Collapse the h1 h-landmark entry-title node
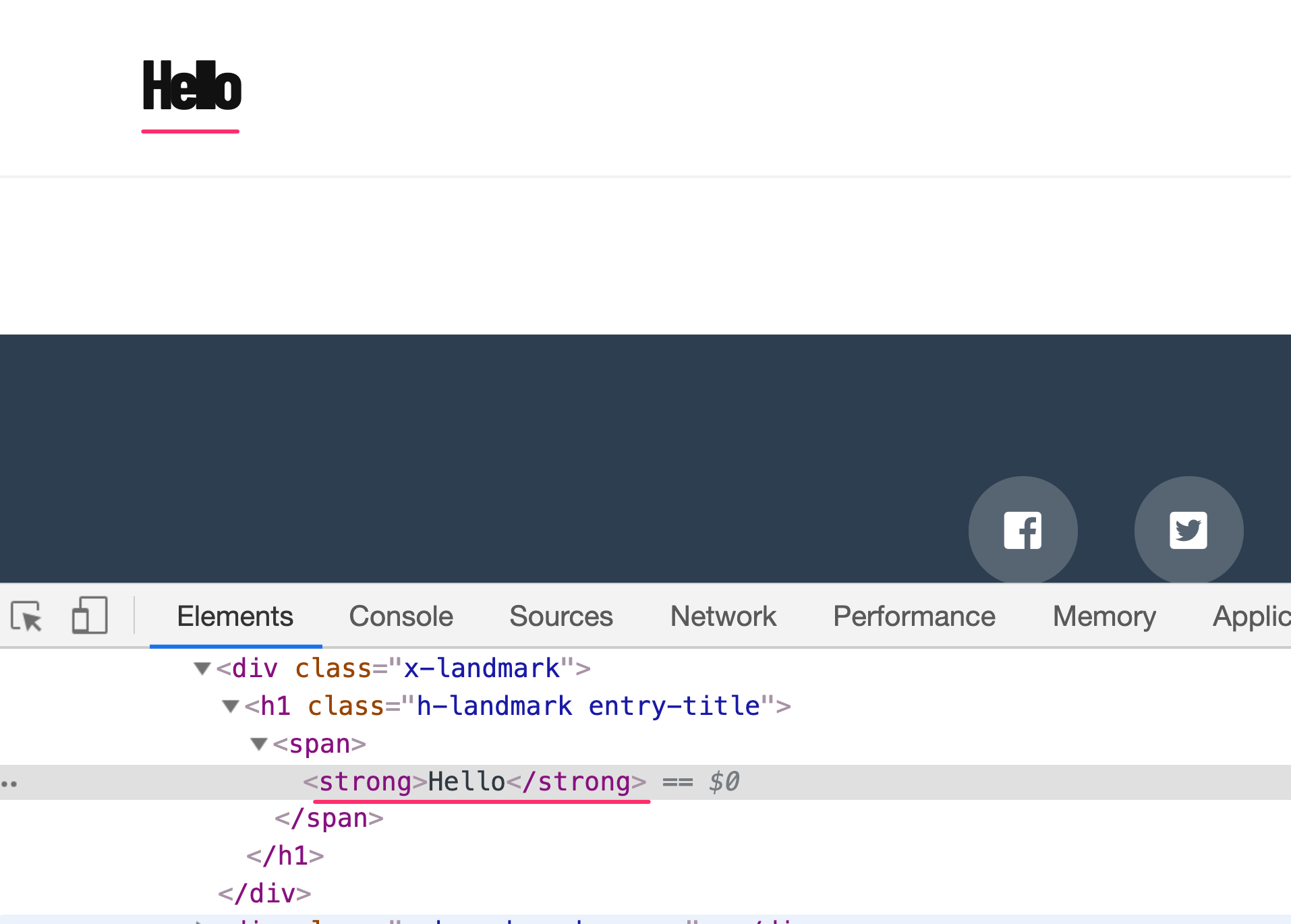This screenshot has width=1291, height=924. pos(231,706)
